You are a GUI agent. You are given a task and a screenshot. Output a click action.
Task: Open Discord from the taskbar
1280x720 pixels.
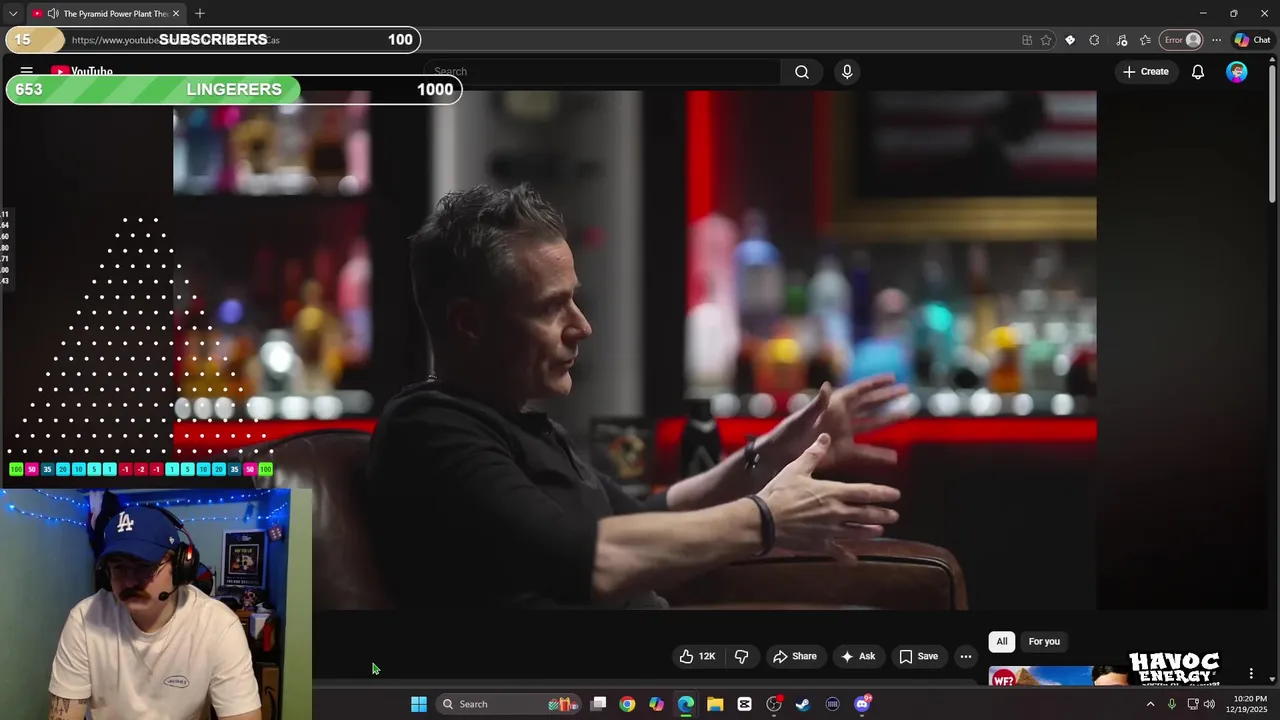click(x=862, y=704)
